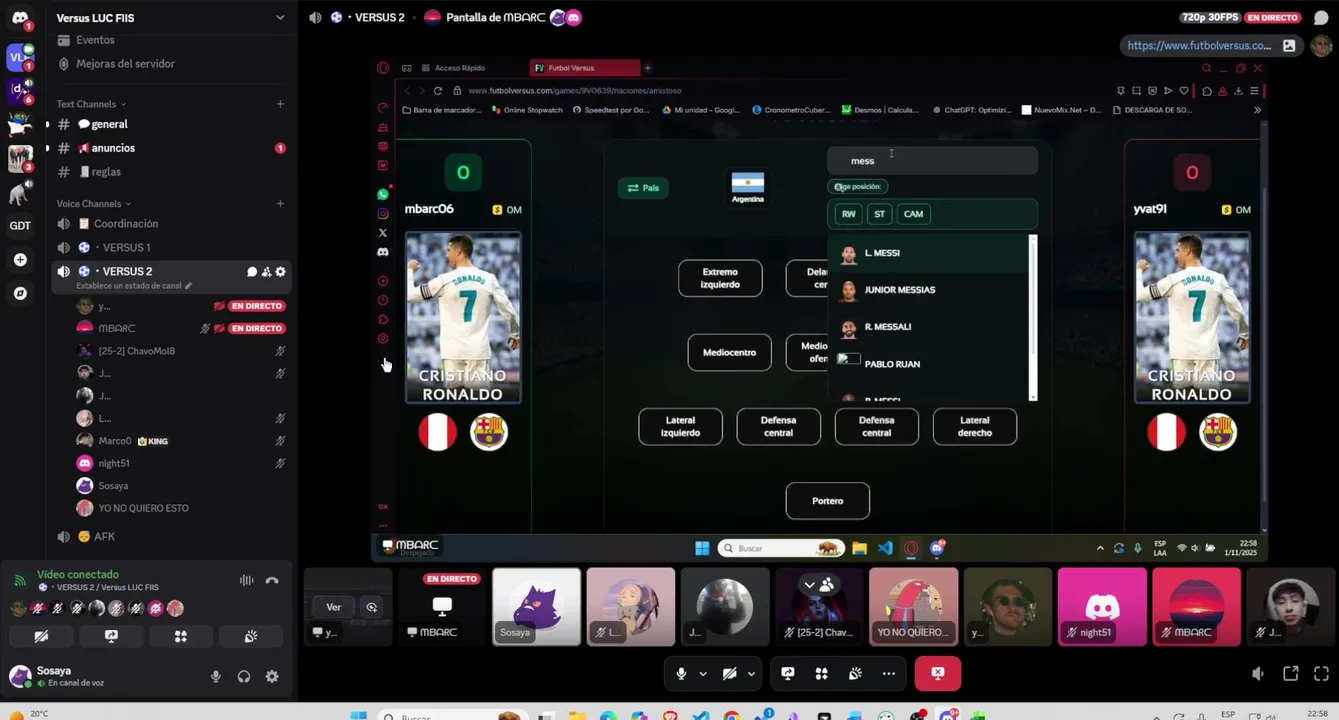Toggle microphone in bottom call controls
Viewport: 1339px width, 720px height.
click(x=681, y=674)
